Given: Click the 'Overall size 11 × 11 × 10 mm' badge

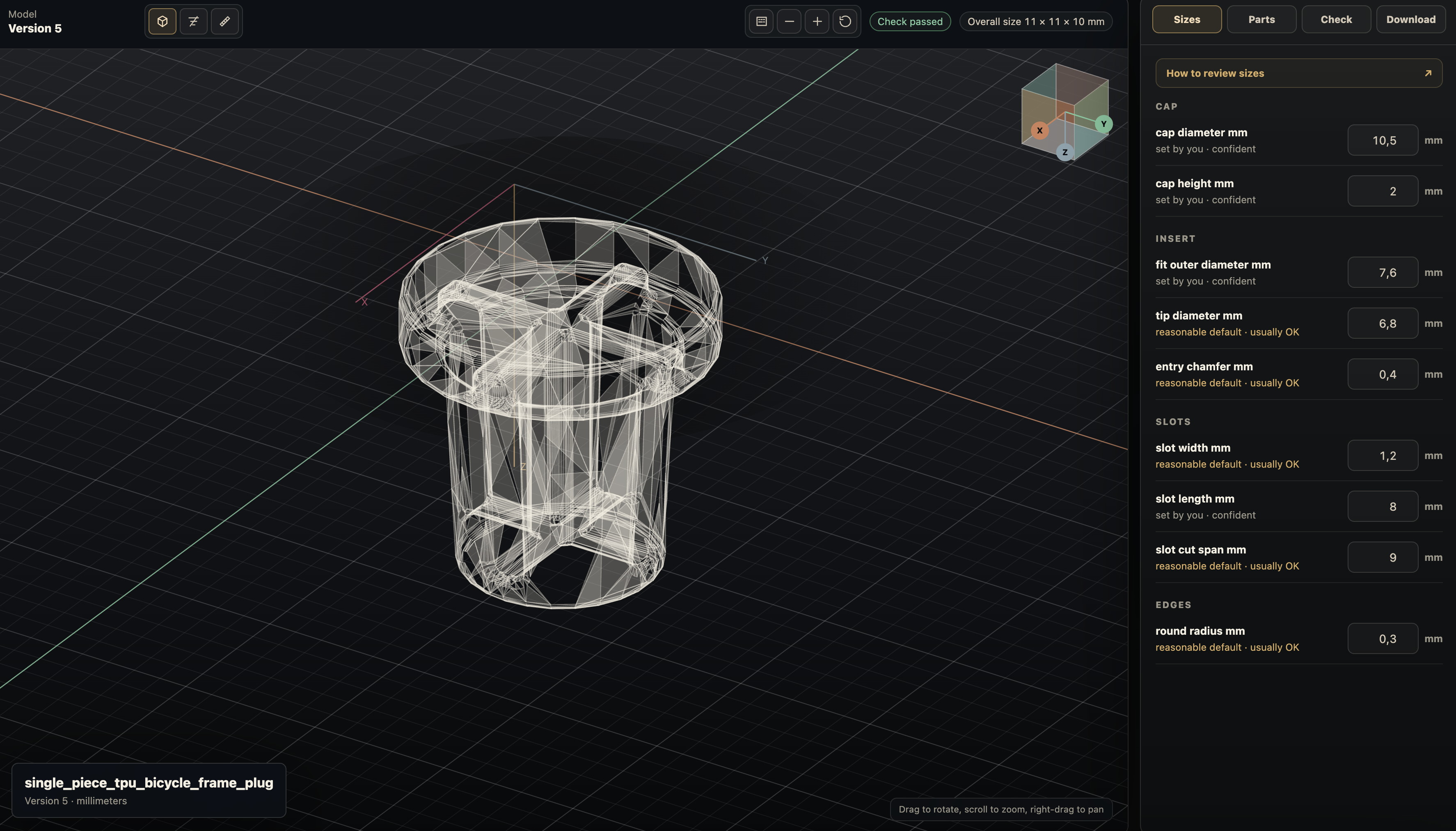Looking at the screenshot, I should pos(1036,22).
